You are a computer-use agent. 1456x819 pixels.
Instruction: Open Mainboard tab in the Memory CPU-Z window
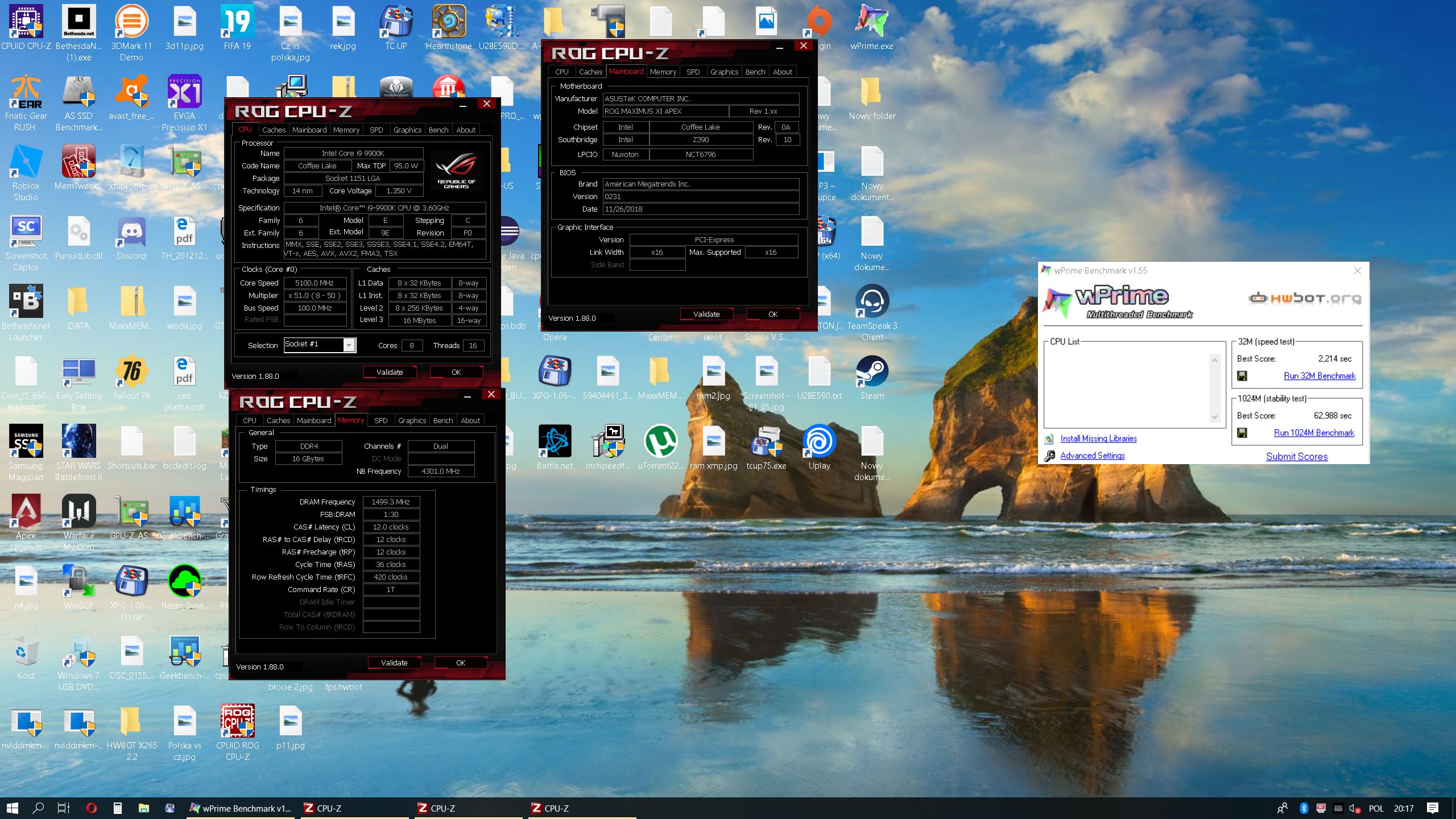(x=314, y=420)
